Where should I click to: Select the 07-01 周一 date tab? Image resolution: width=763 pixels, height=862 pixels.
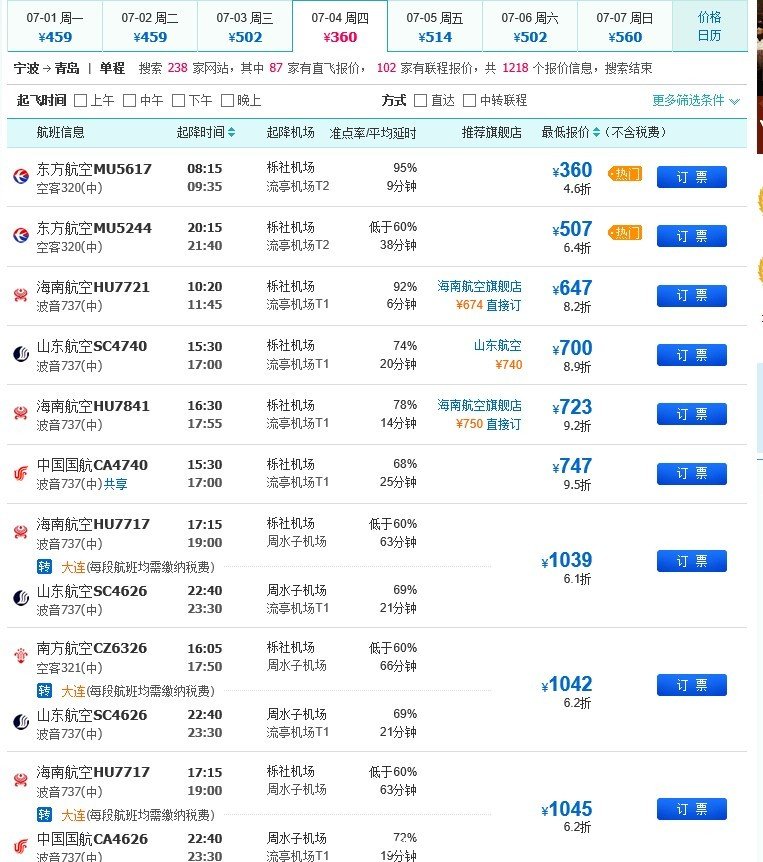pos(55,27)
